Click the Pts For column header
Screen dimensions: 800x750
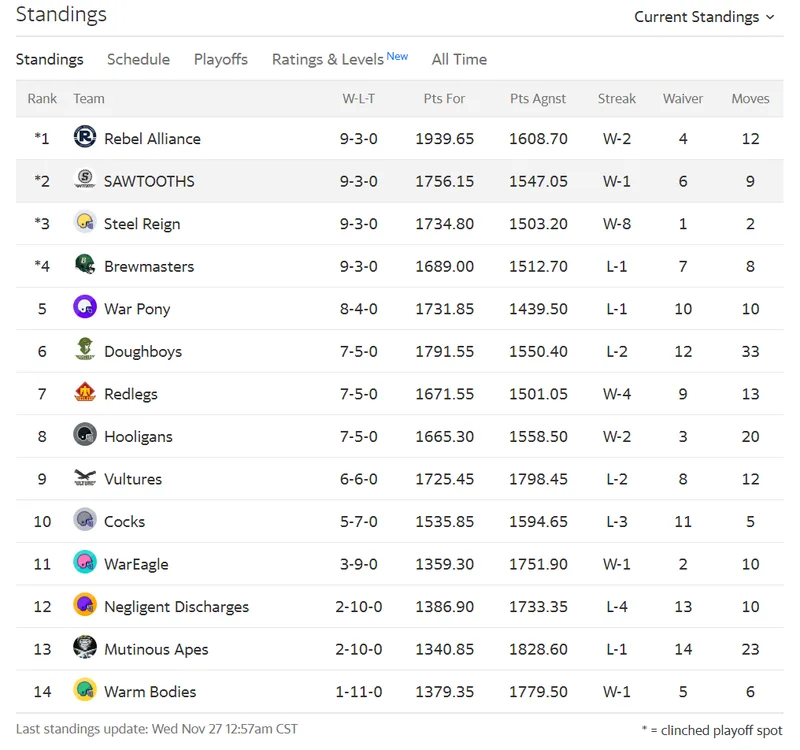(x=444, y=98)
